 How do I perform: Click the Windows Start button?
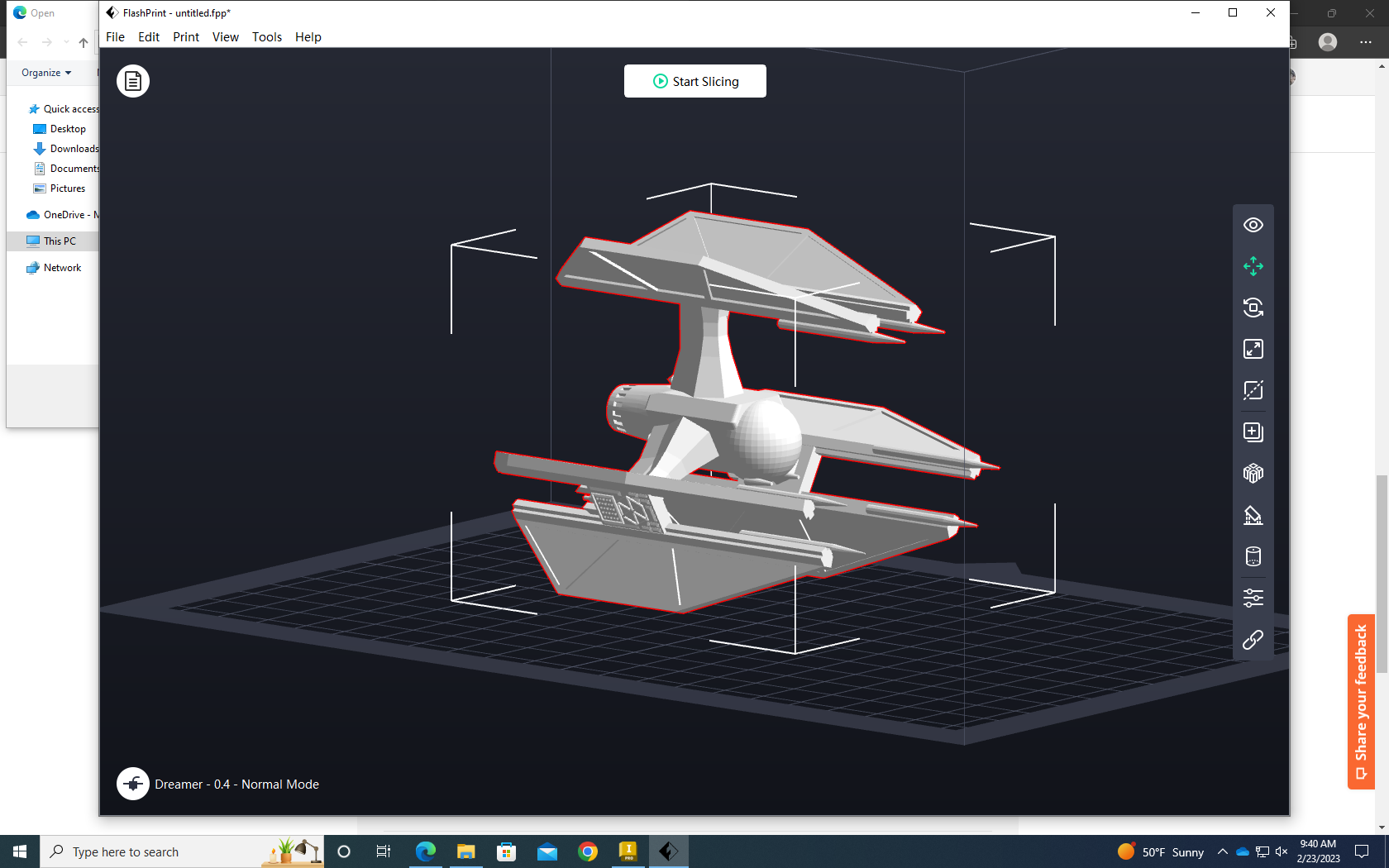point(20,851)
